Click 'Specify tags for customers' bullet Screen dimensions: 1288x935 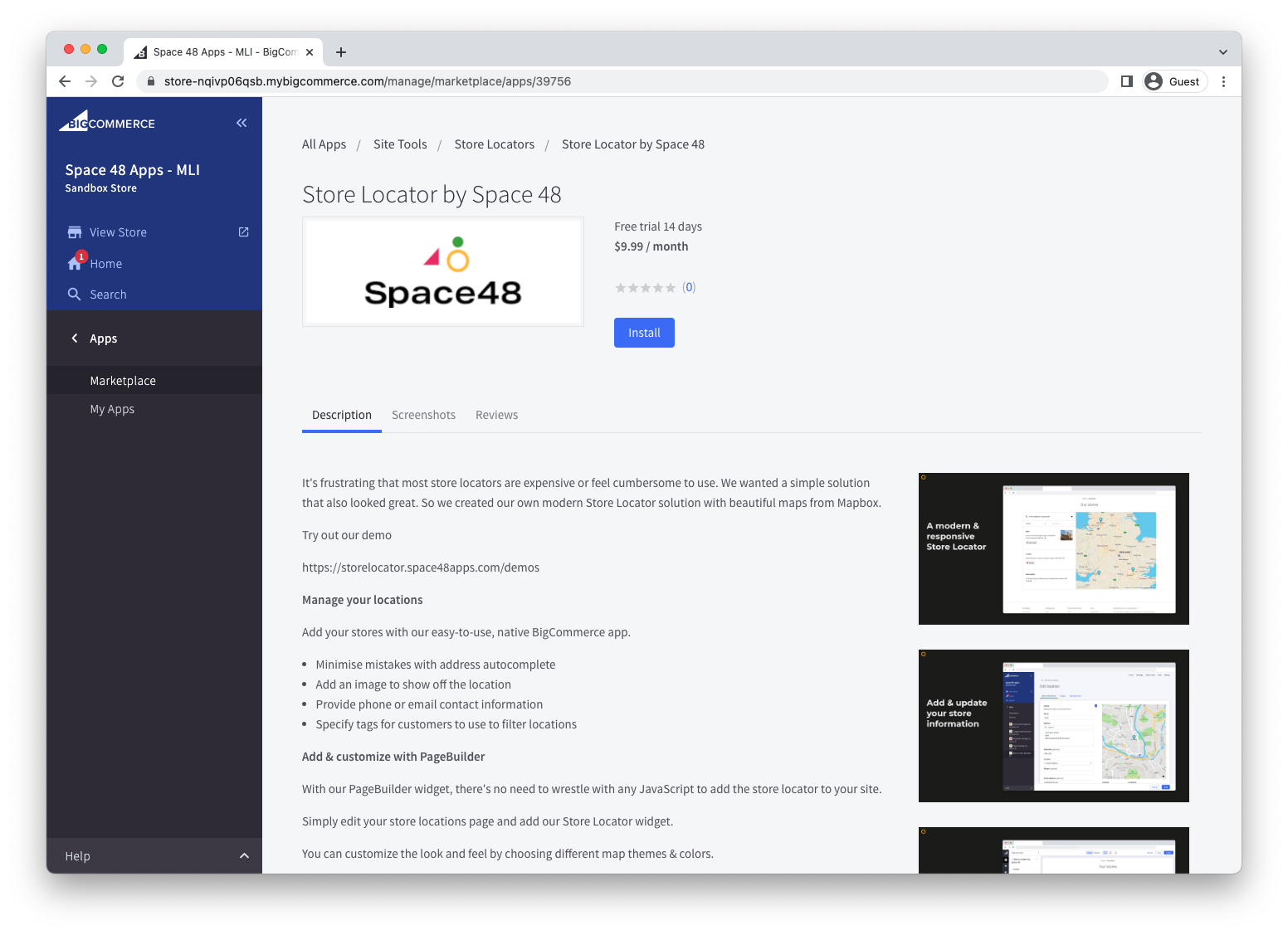coord(446,724)
